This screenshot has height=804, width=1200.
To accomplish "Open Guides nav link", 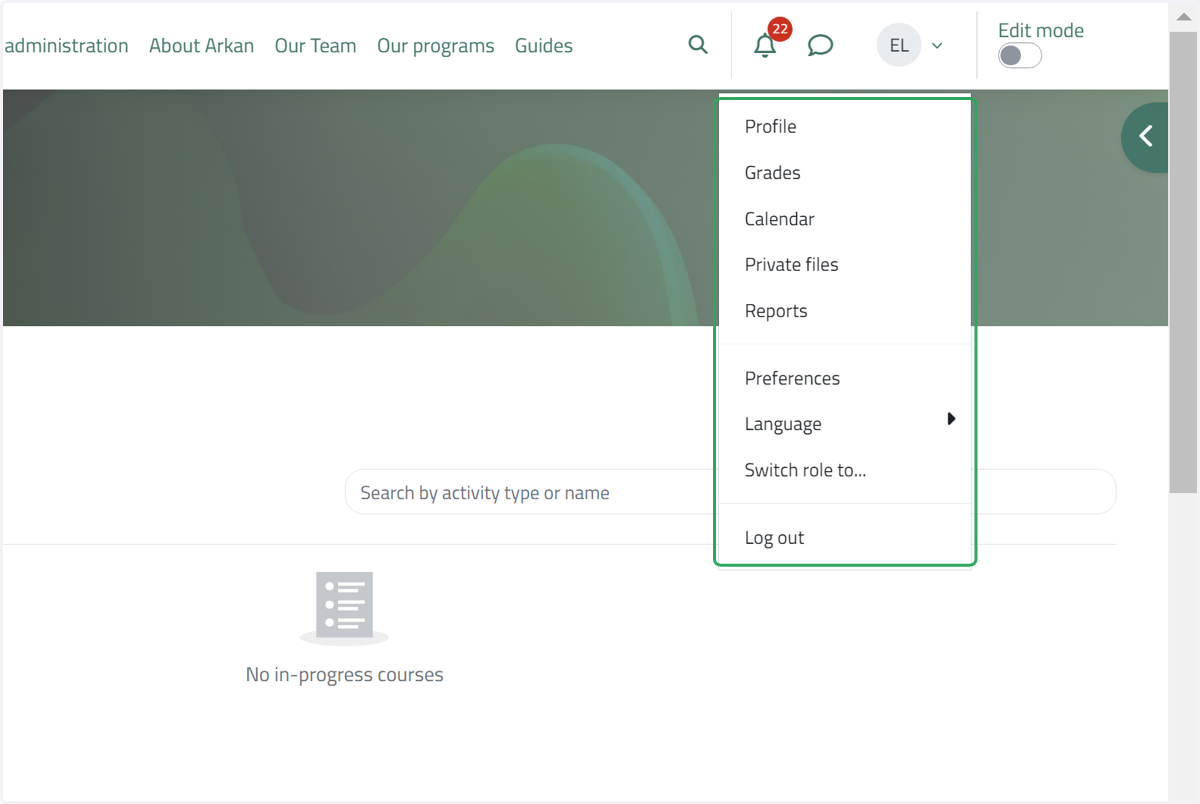I will (544, 46).
